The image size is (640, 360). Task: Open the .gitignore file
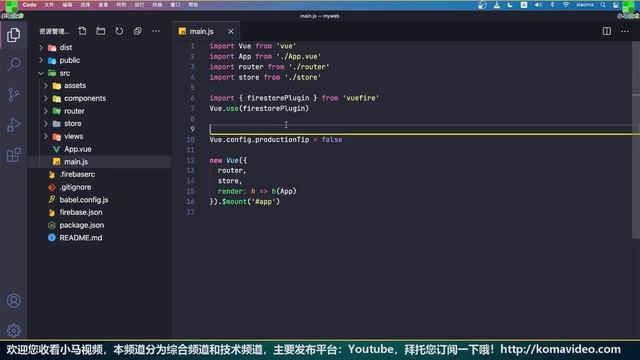(x=76, y=187)
